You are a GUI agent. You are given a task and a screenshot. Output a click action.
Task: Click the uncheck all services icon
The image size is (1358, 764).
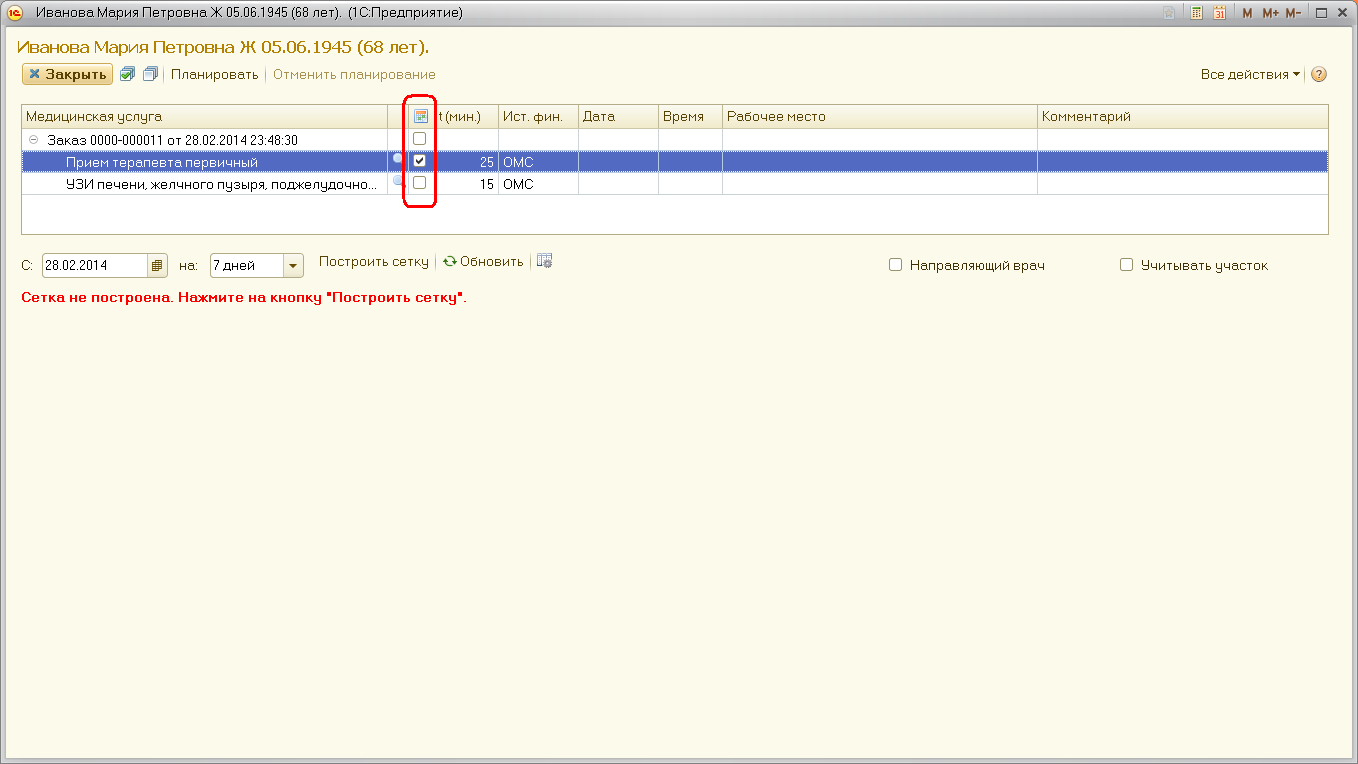pyautogui.click(x=150, y=74)
